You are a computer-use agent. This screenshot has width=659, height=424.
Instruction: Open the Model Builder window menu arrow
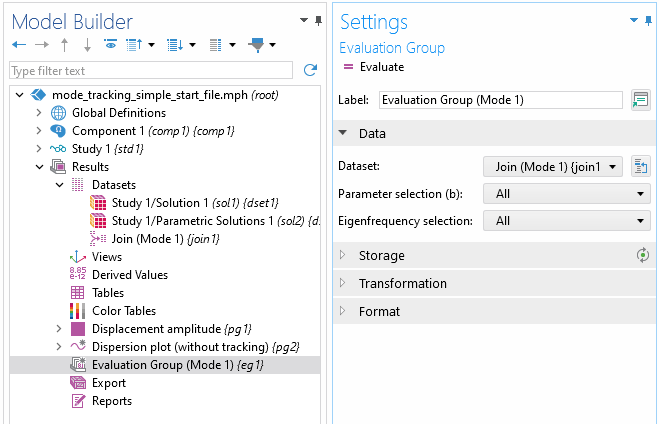304,20
